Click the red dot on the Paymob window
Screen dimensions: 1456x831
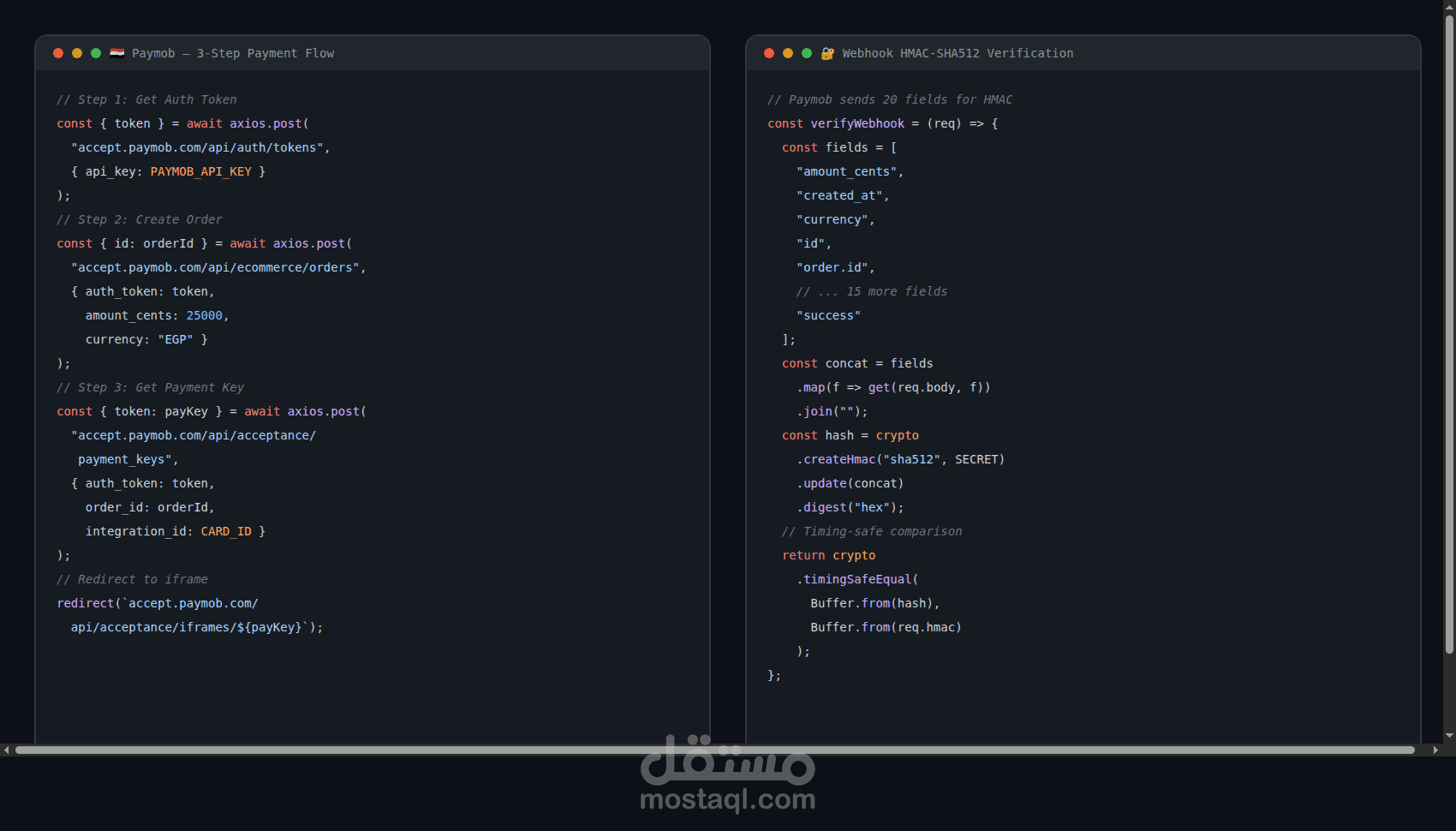(58, 53)
